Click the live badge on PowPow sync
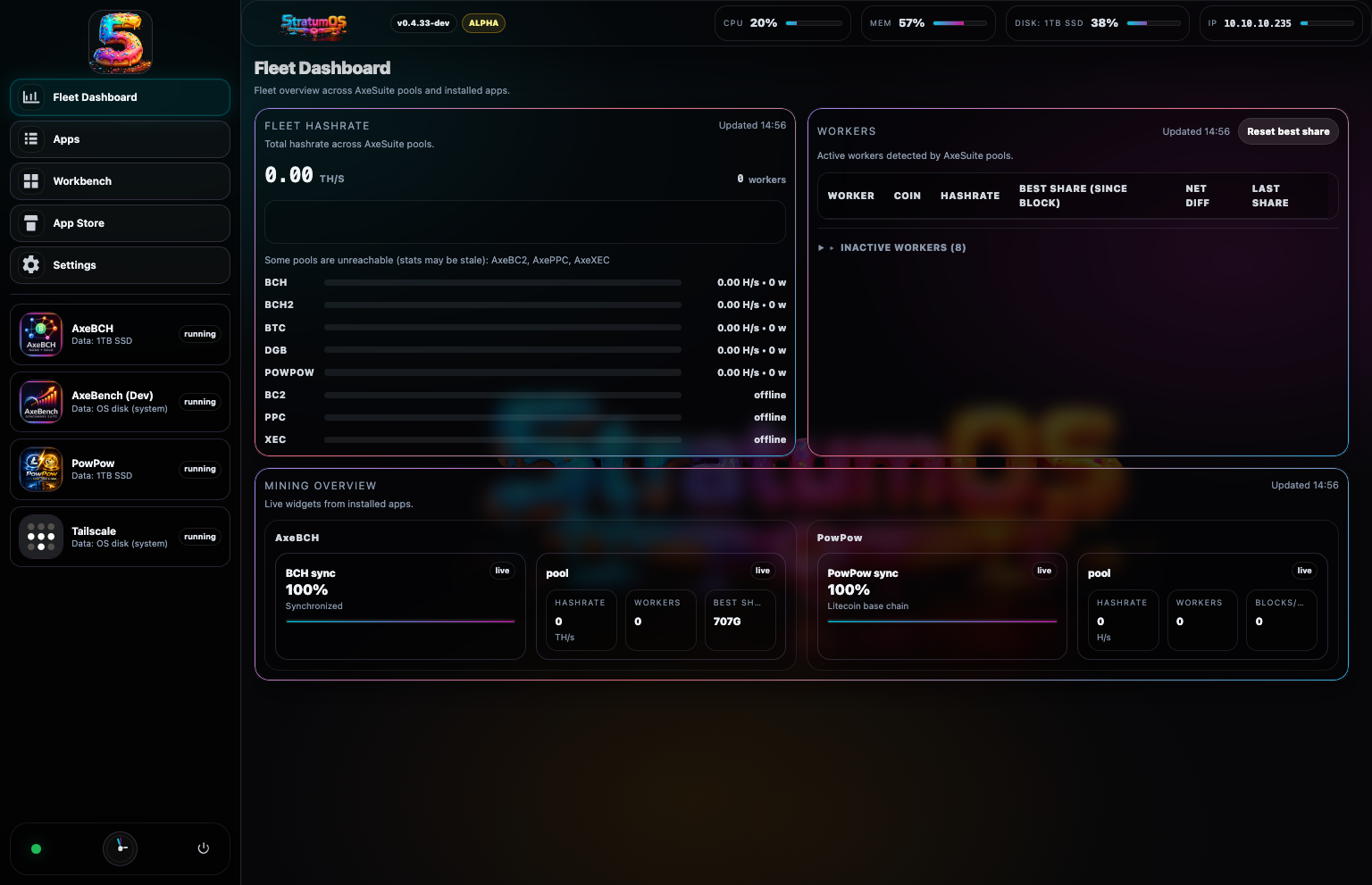 point(1044,571)
